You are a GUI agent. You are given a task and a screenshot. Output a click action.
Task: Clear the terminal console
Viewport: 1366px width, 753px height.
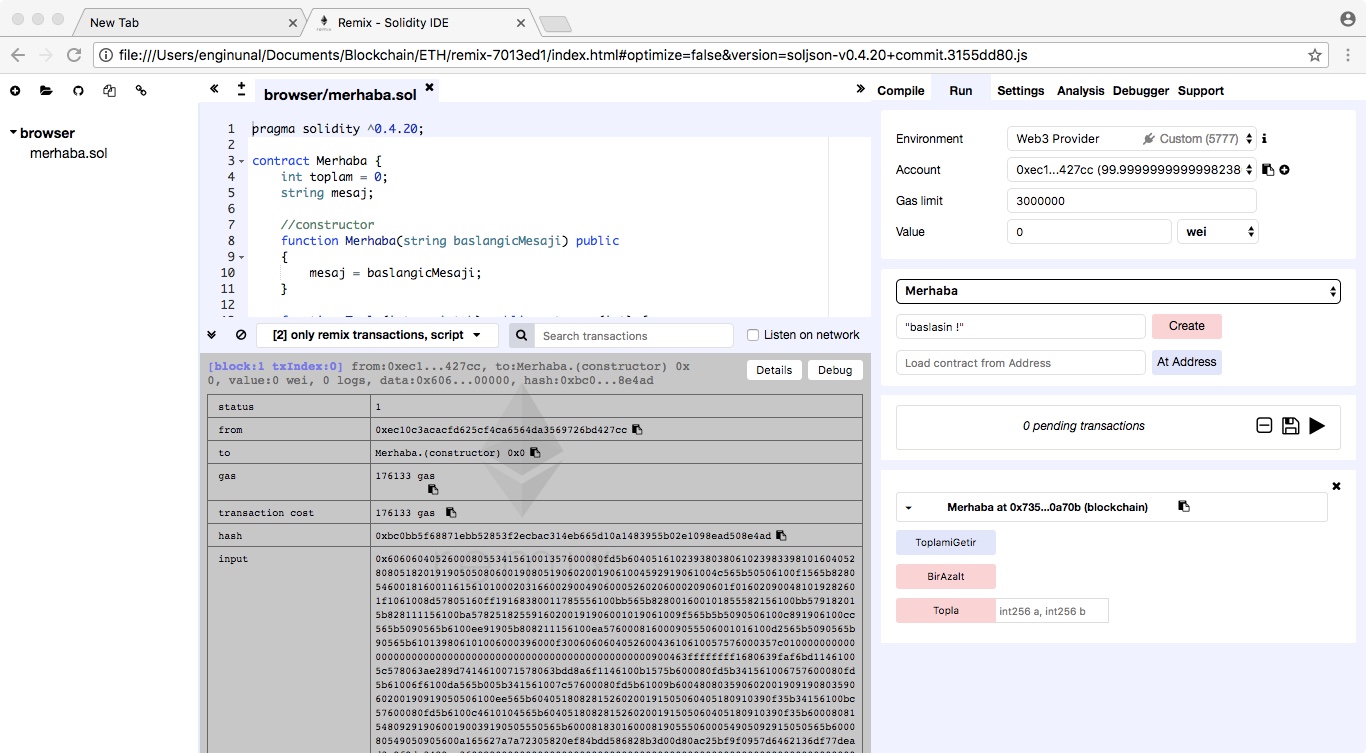241,335
